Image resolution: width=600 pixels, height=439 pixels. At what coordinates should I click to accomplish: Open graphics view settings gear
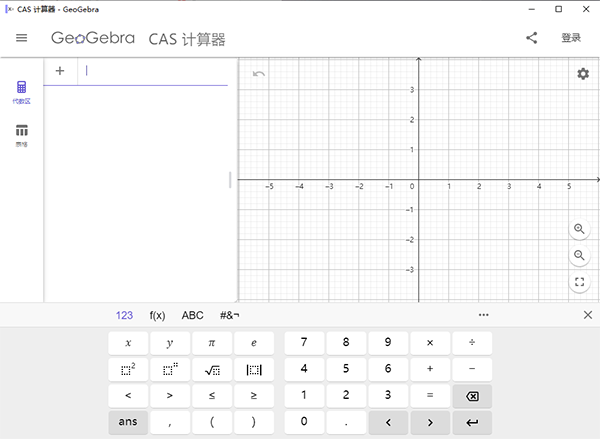[x=582, y=74]
